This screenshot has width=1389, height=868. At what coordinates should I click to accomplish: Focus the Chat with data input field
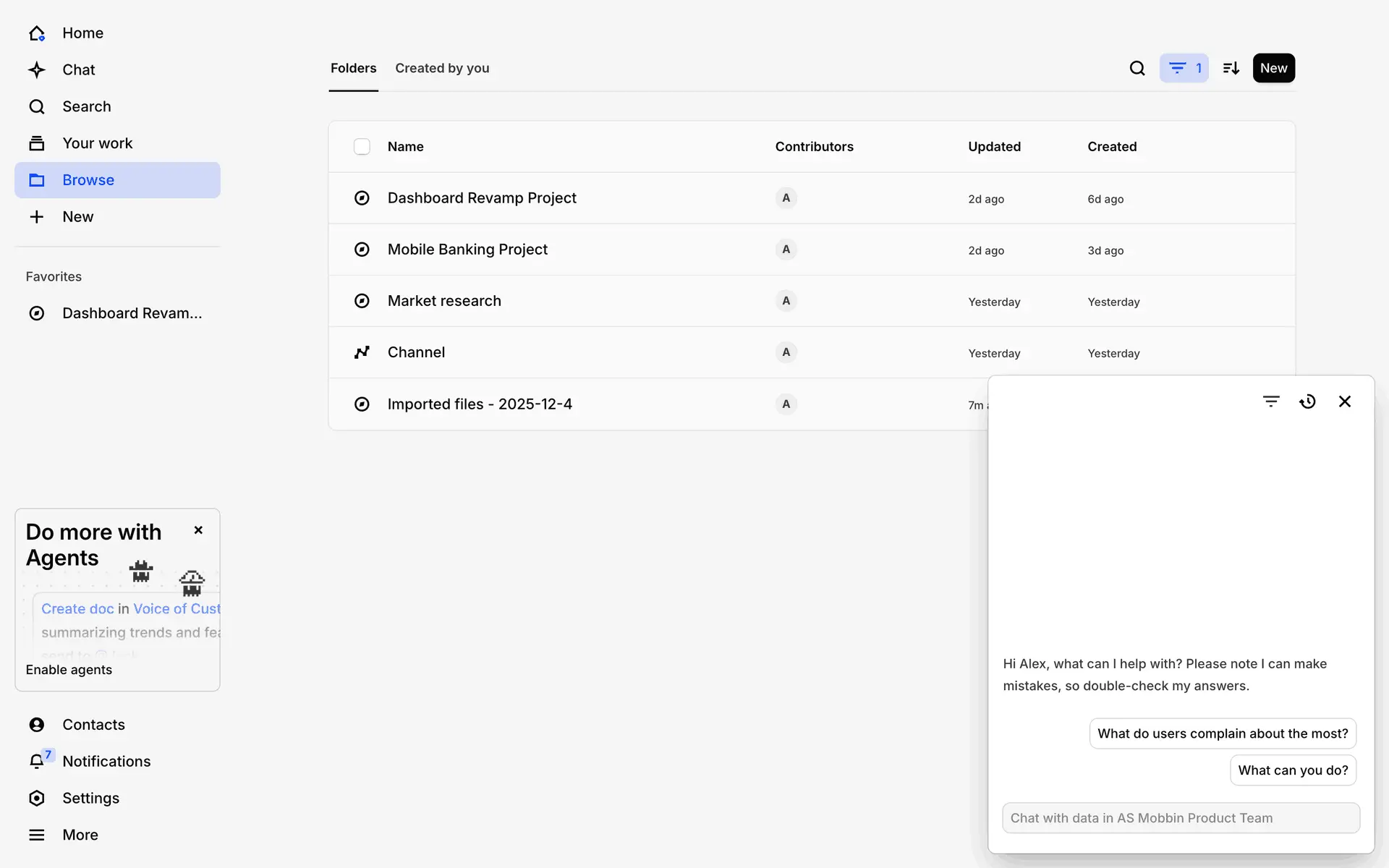1181,818
